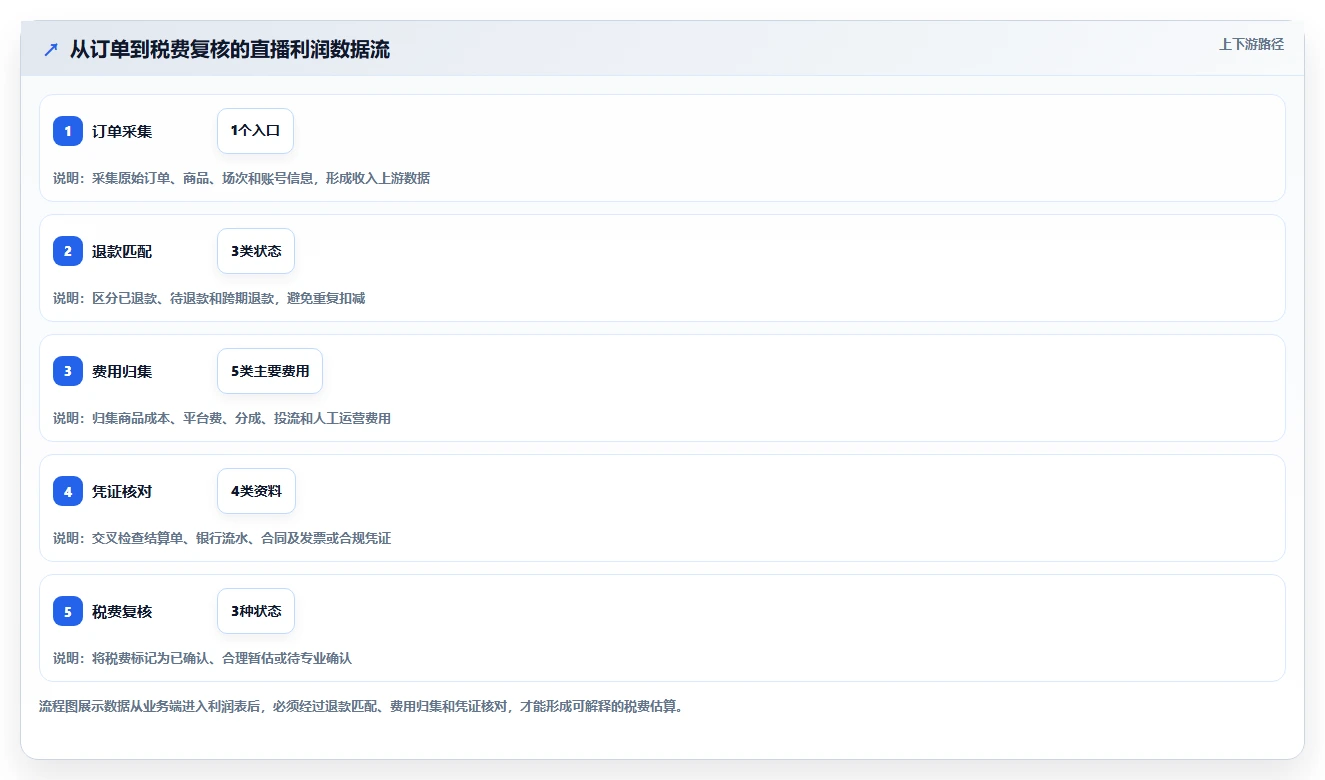Click description 交叉检查结算单、银行流水
The height and width of the screenshot is (780, 1325).
click(x=222, y=538)
